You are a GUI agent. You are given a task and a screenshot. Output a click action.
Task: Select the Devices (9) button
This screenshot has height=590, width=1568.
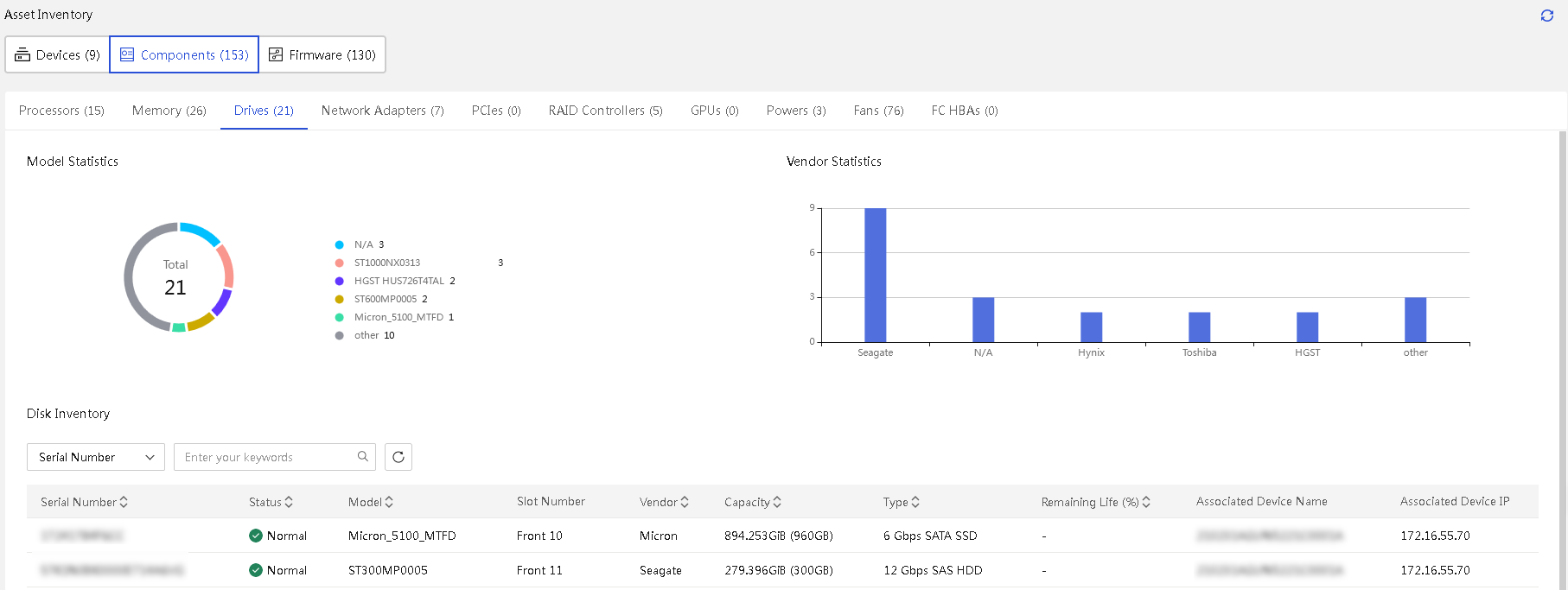point(58,54)
